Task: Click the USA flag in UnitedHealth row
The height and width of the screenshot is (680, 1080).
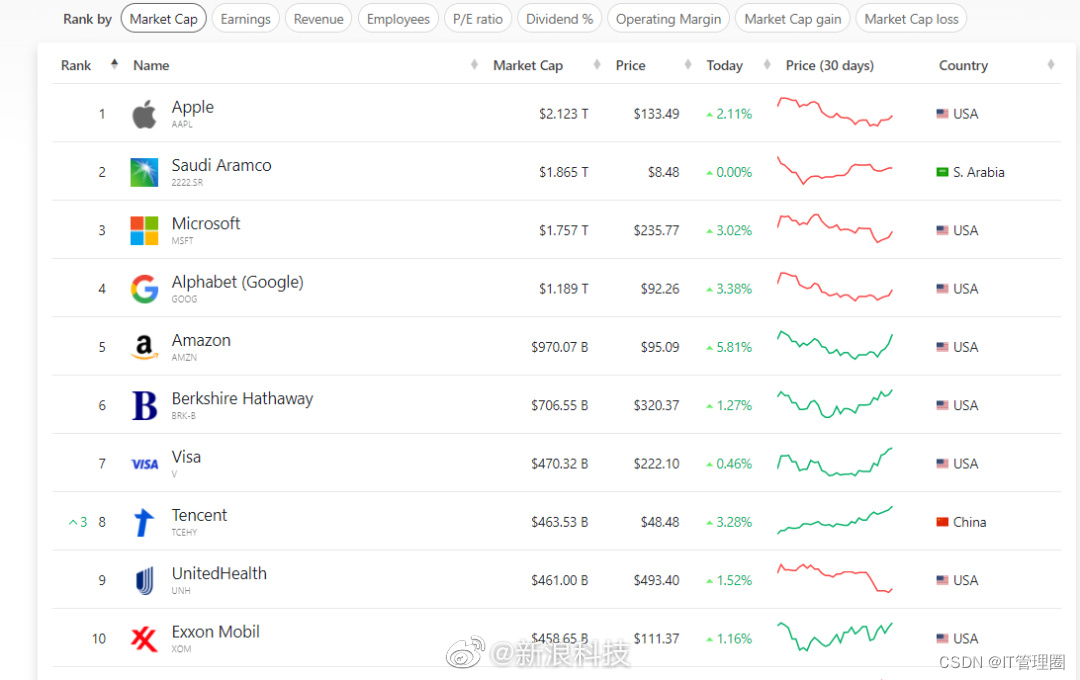Action: (942, 580)
